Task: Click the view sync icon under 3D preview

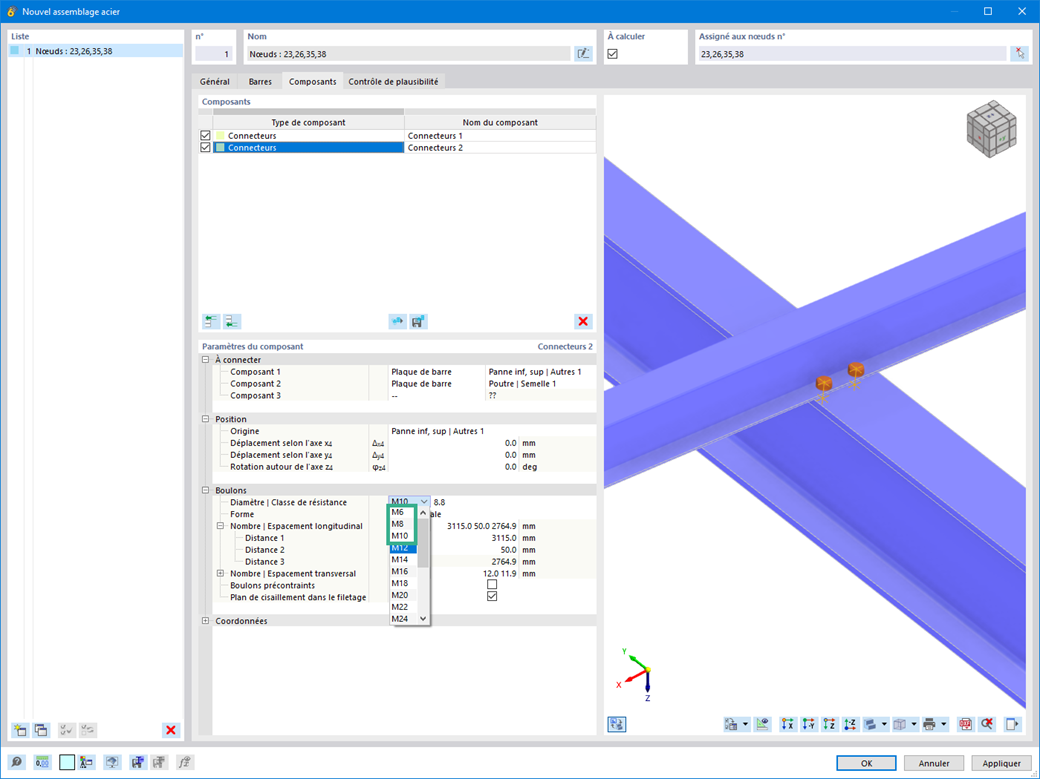Action: 617,724
